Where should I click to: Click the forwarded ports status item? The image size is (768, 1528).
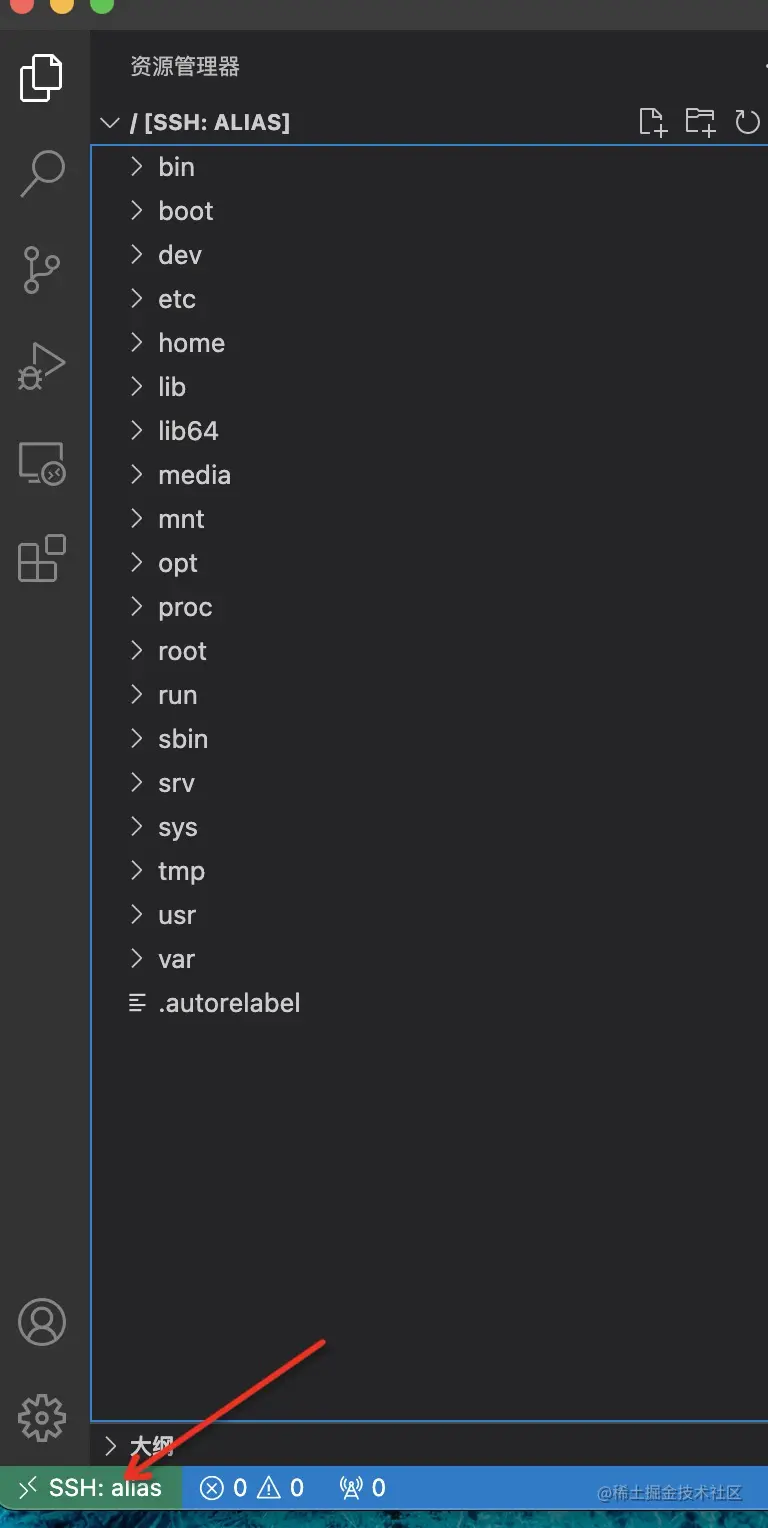362,1488
